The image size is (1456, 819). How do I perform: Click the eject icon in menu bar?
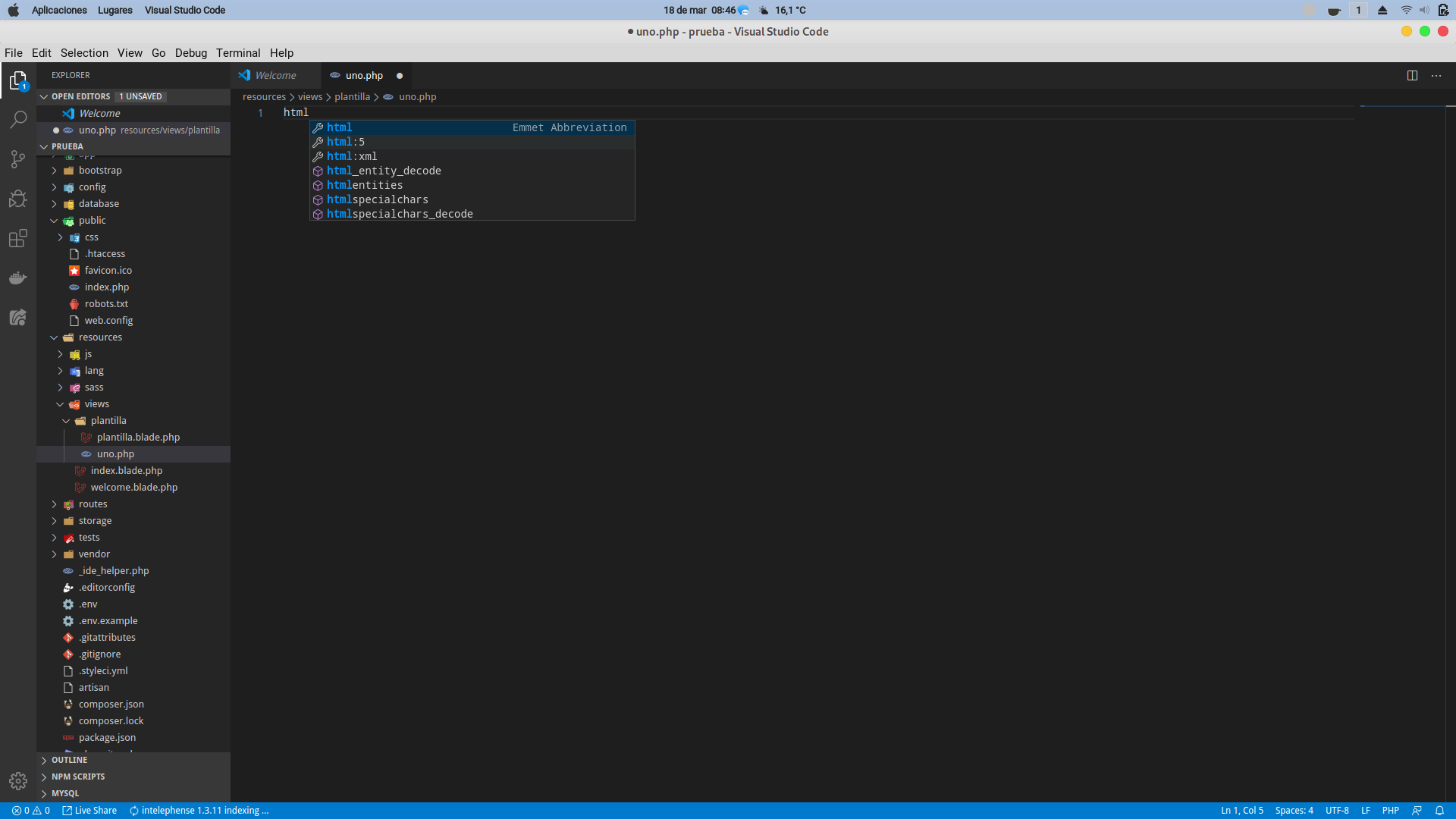[x=1382, y=10]
